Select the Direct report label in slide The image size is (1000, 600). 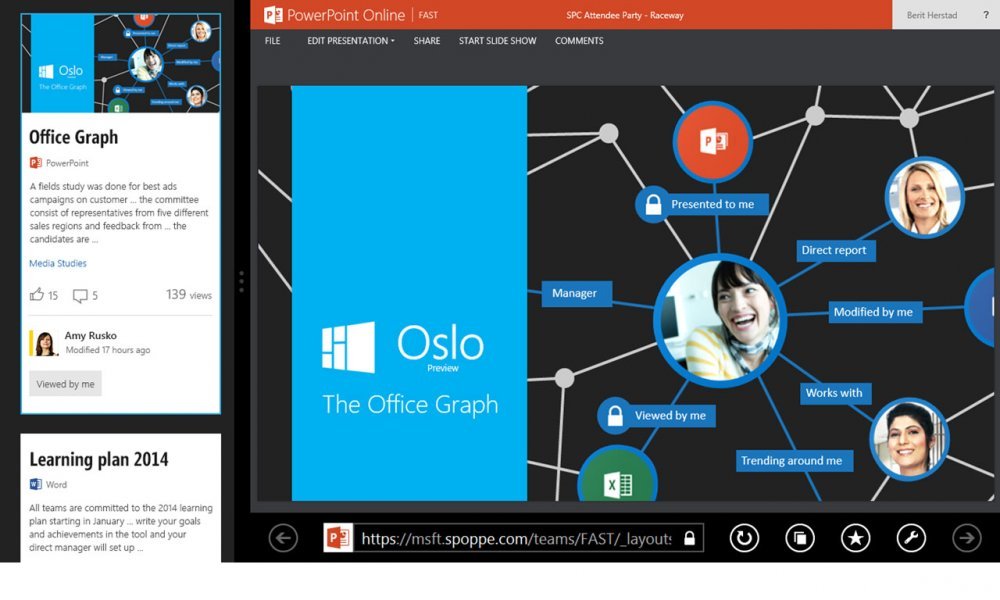click(834, 251)
